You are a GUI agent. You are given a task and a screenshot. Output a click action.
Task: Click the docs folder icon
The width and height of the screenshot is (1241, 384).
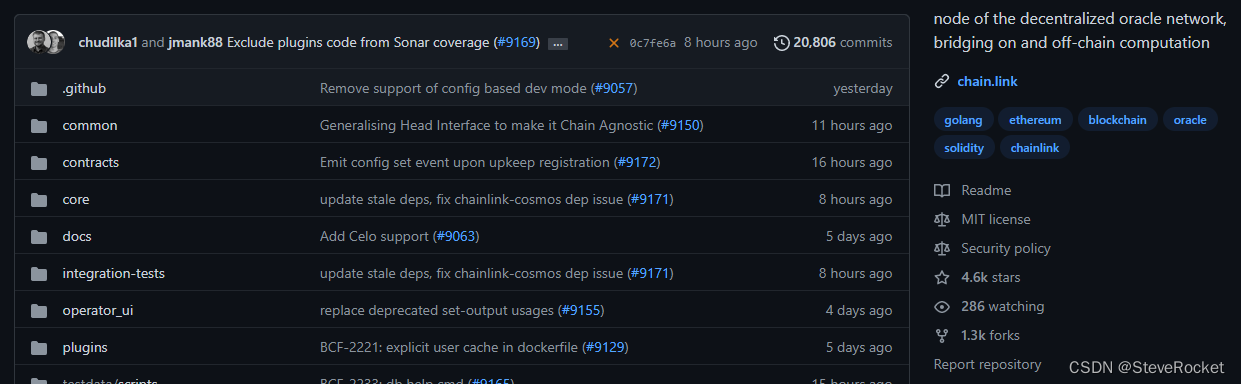[x=39, y=237]
